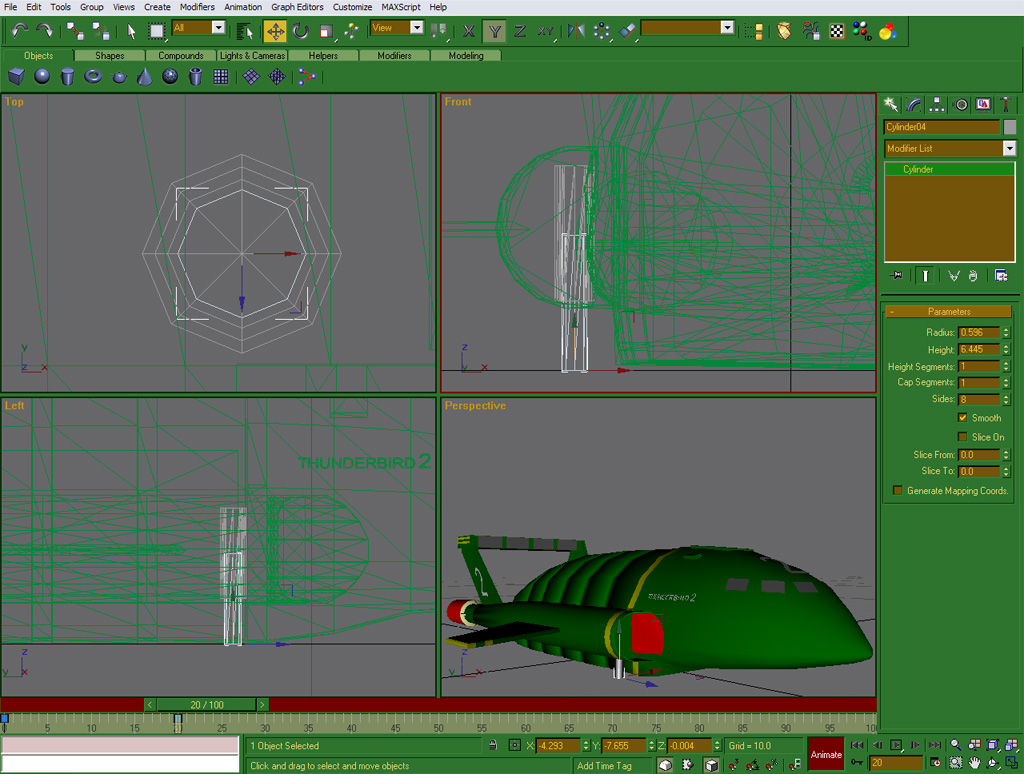Jump to the start of animation

(x=857, y=745)
